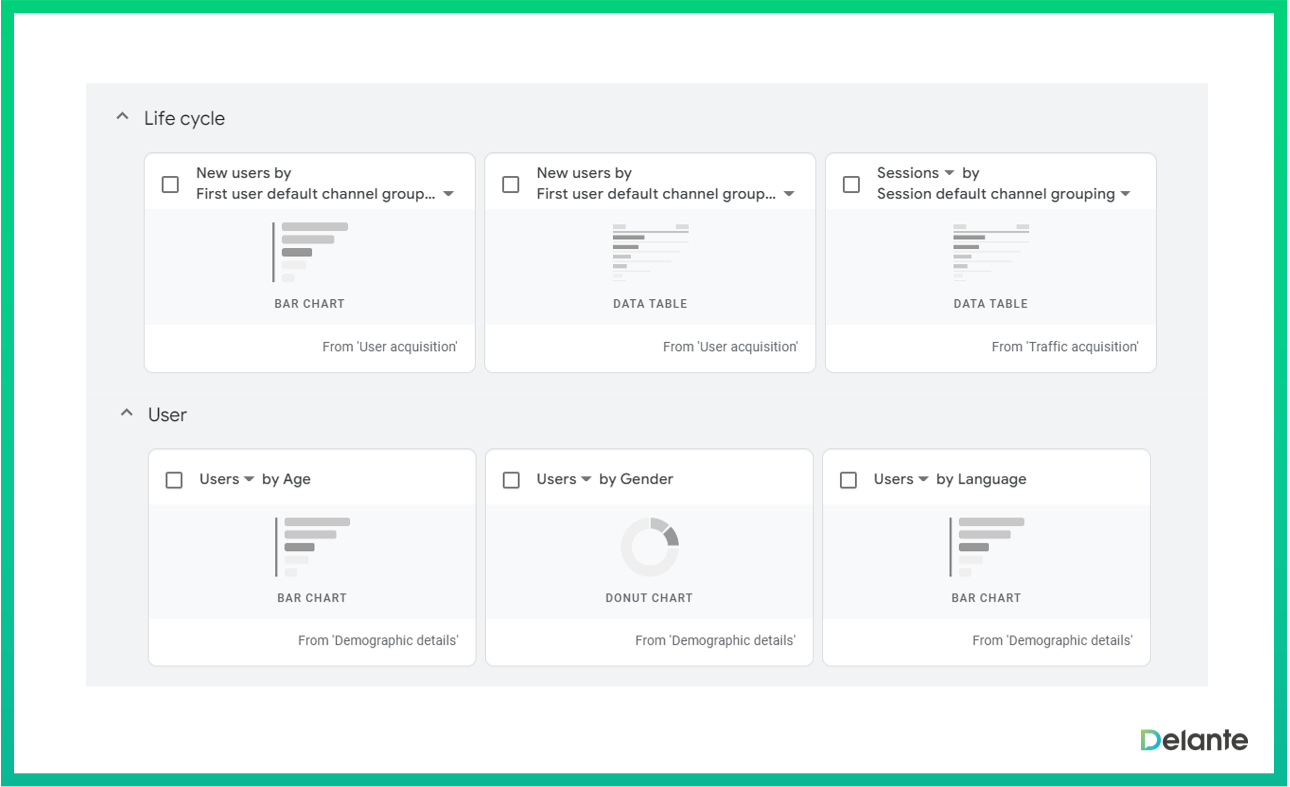Open Users metric dropdown in Language card
This screenshot has width=1290, height=787.
pyautogui.click(x=923, y=479)
